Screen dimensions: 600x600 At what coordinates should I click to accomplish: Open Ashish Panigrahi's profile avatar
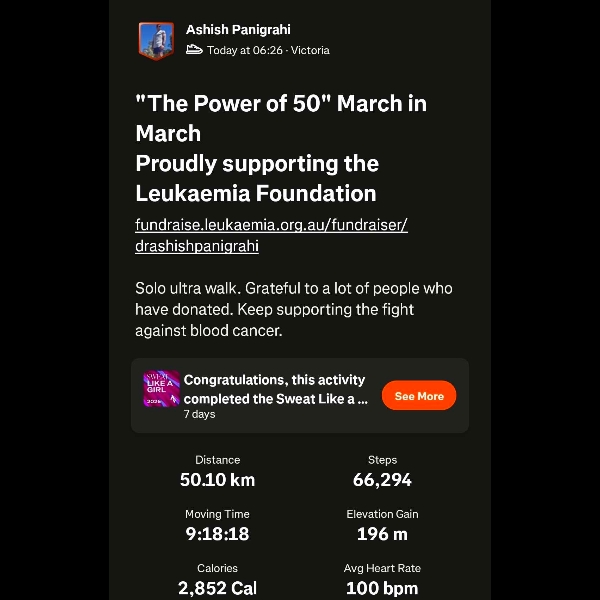(156, 40)
